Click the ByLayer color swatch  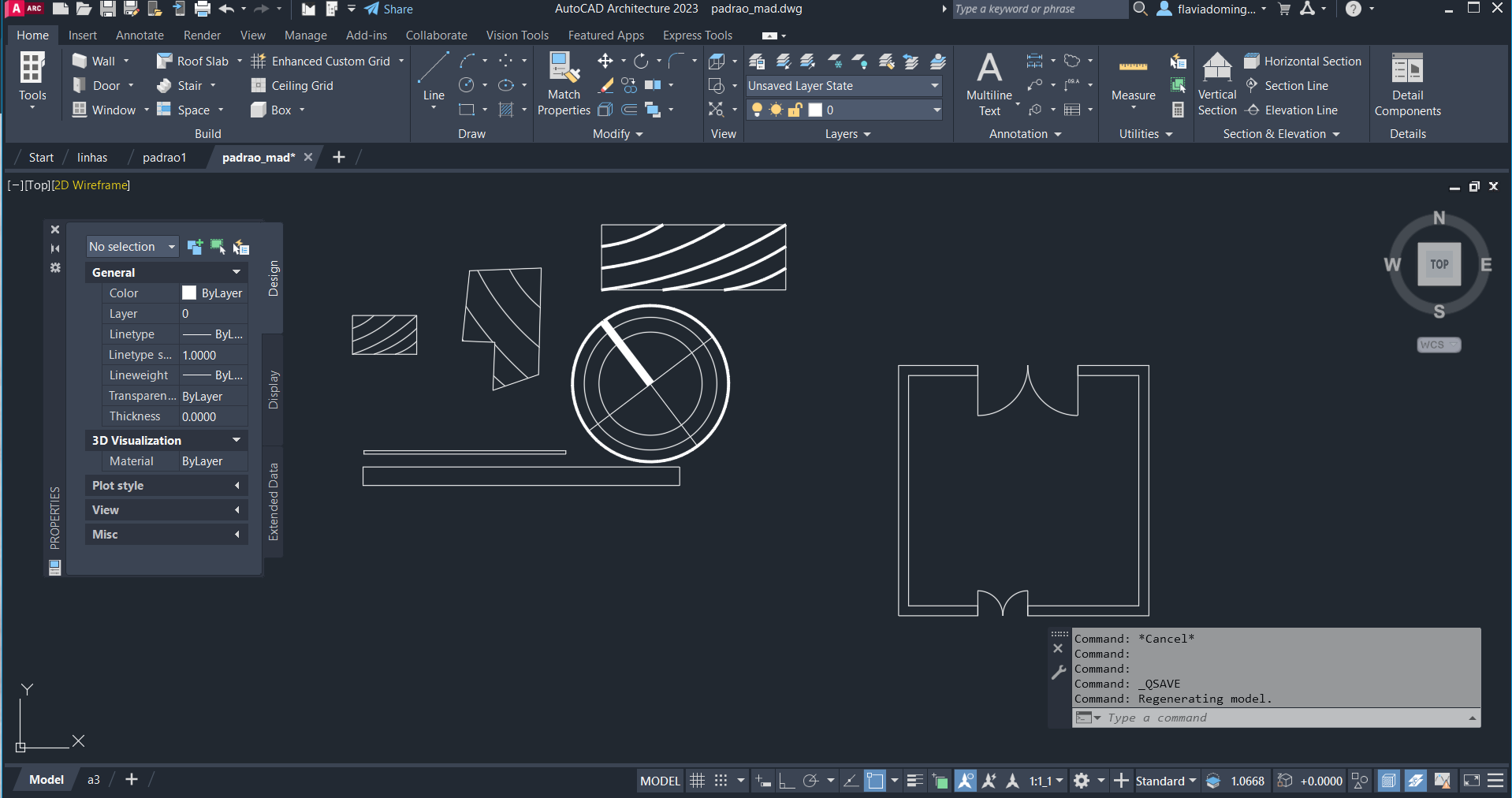point(189,293)
